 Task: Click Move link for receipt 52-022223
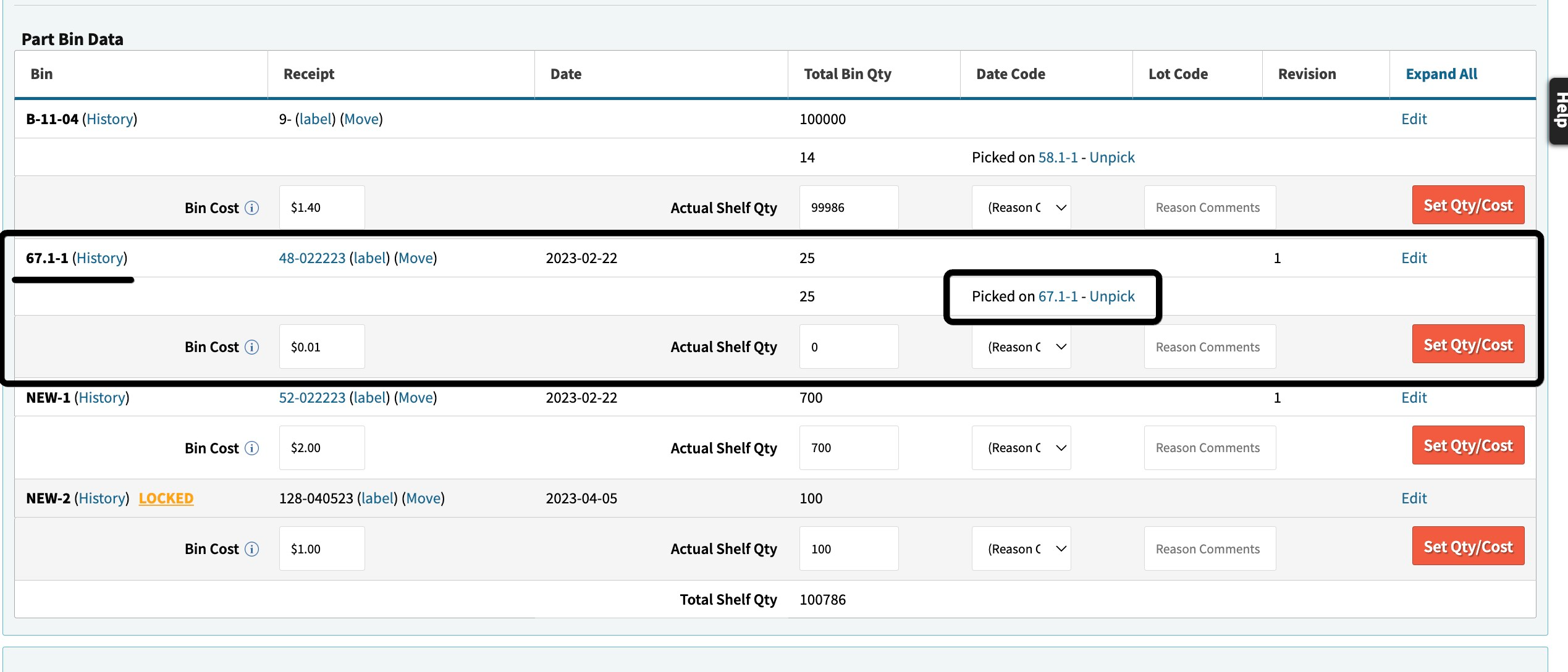[x=416, y=398]
